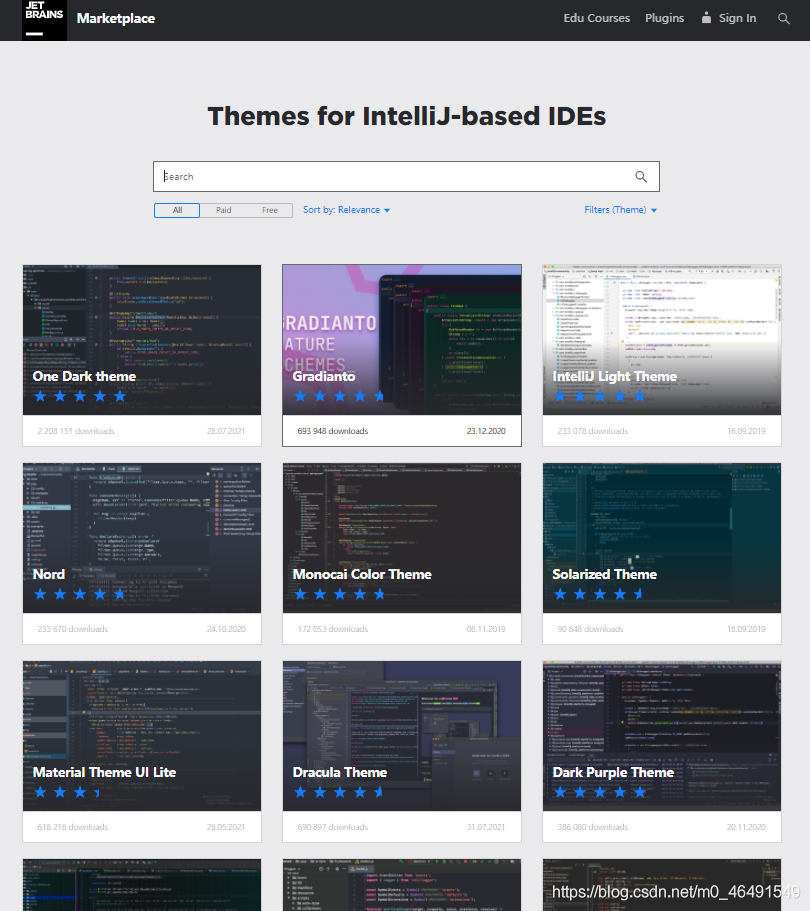
Task: Click '386 080 downloads' text
Action: pyautogui.click(x=593, y=827)
